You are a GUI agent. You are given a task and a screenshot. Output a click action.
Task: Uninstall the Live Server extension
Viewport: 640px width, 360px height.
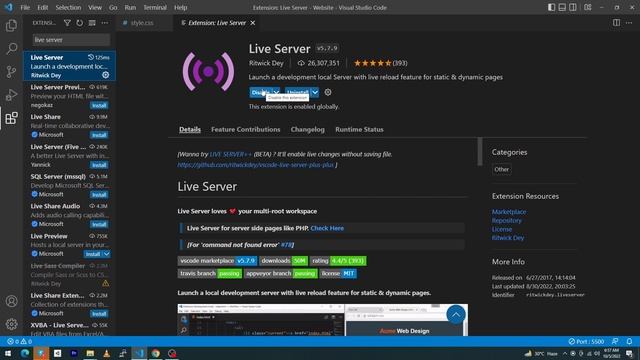298,92
